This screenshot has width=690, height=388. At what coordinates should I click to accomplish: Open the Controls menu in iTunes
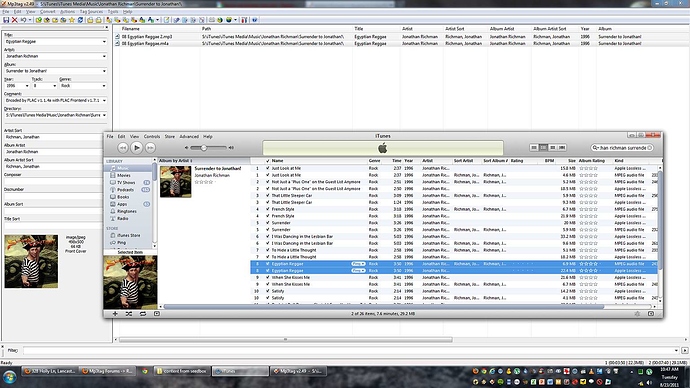click(x=152, y=136)
